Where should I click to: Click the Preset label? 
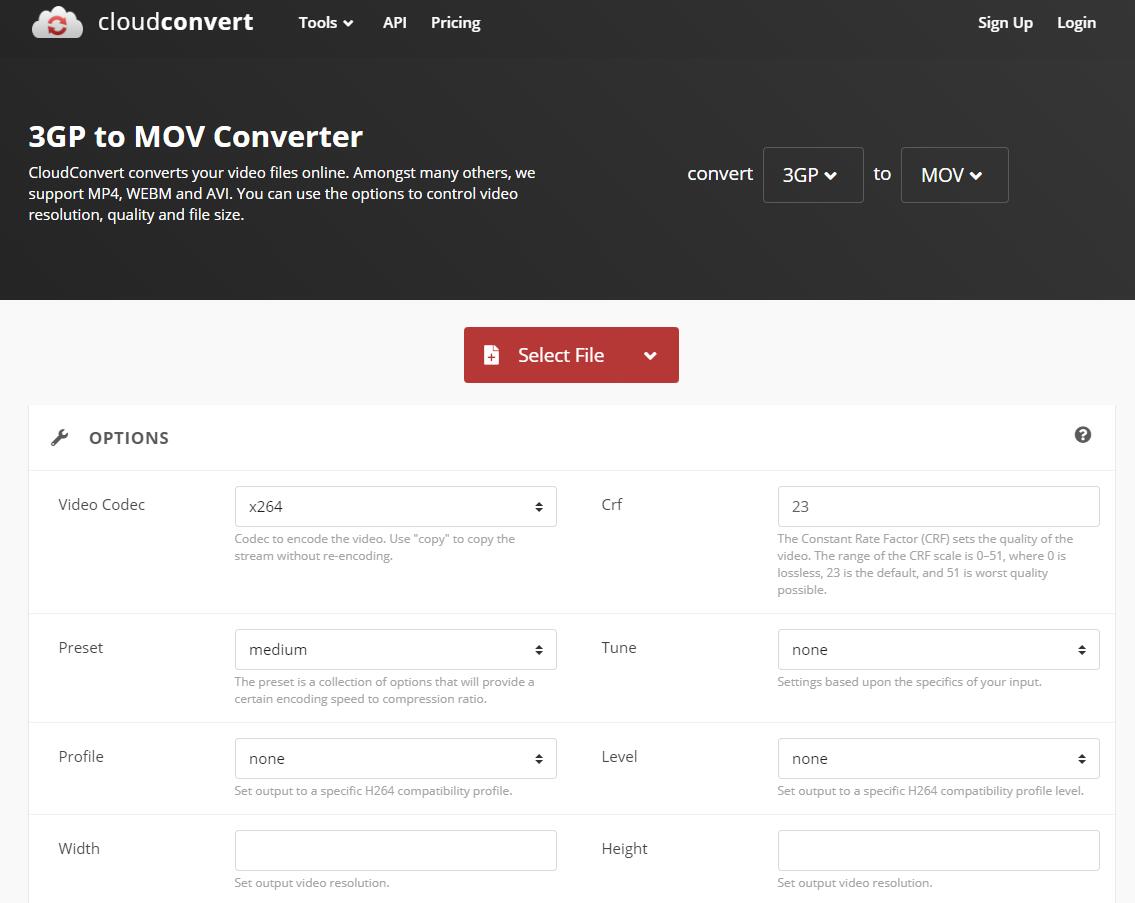(80, 647)
